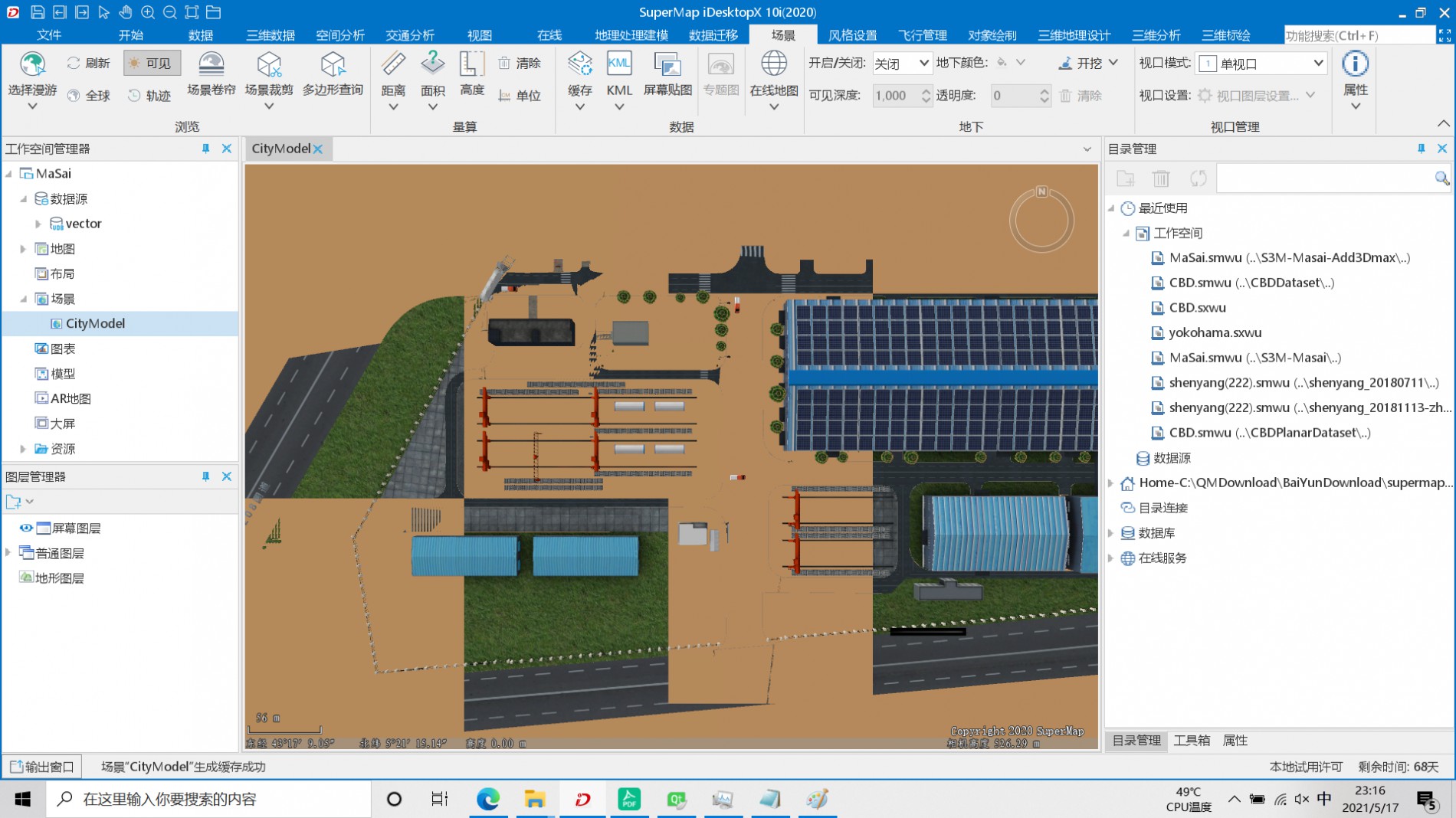Switch to the 三维数据 ribbon tab
The height and width of the screenshot is (818, 1456).
(x=271, y=35)
